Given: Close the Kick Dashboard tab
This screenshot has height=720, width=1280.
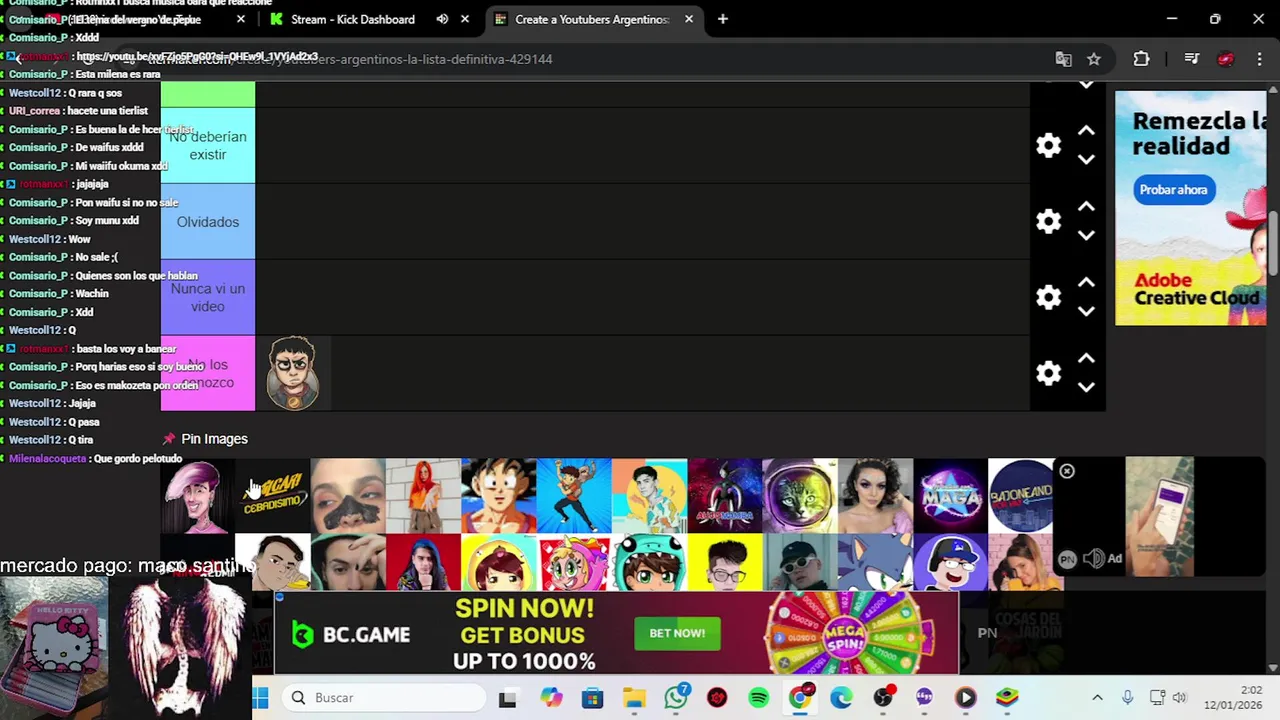Looking at the screenshot, I should (465, 19).
